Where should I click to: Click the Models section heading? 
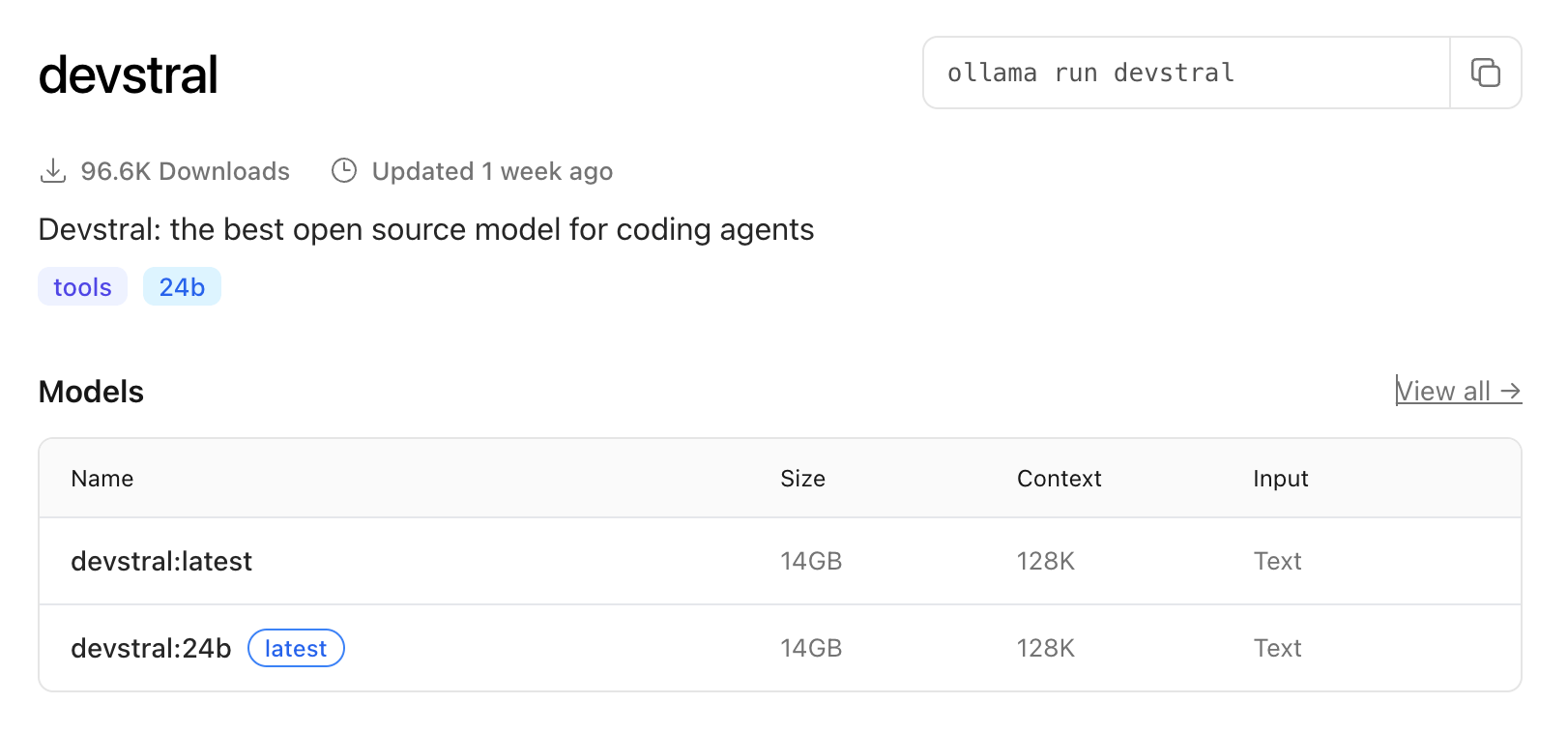click(x=91, y=392)
